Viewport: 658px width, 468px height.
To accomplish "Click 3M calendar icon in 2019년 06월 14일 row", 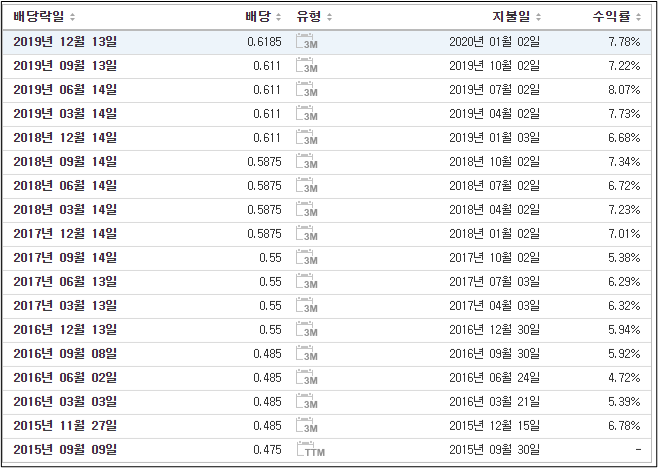I will pos(306,89).
